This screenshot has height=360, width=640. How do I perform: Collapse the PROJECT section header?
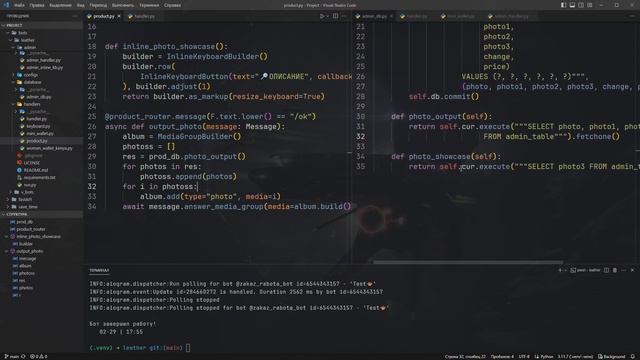click(41, 25)
